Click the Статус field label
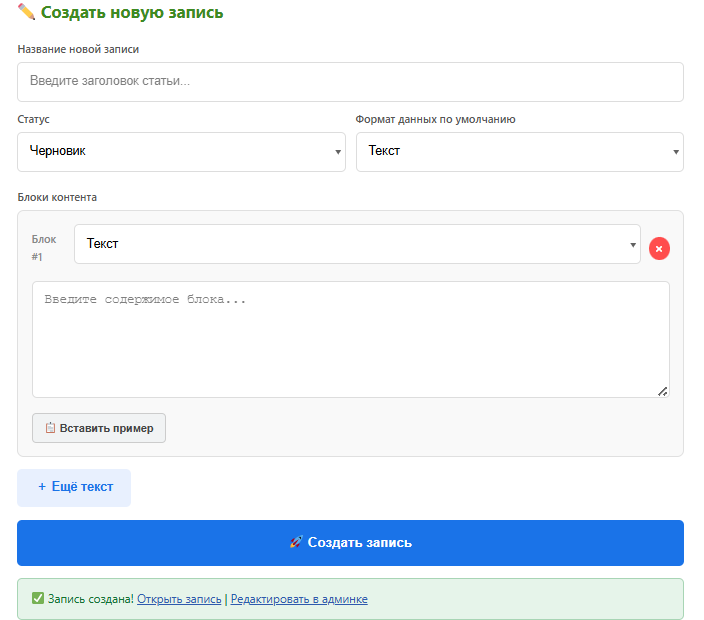Viewport: 704px width, 620px height. click(x=34, y=119)
